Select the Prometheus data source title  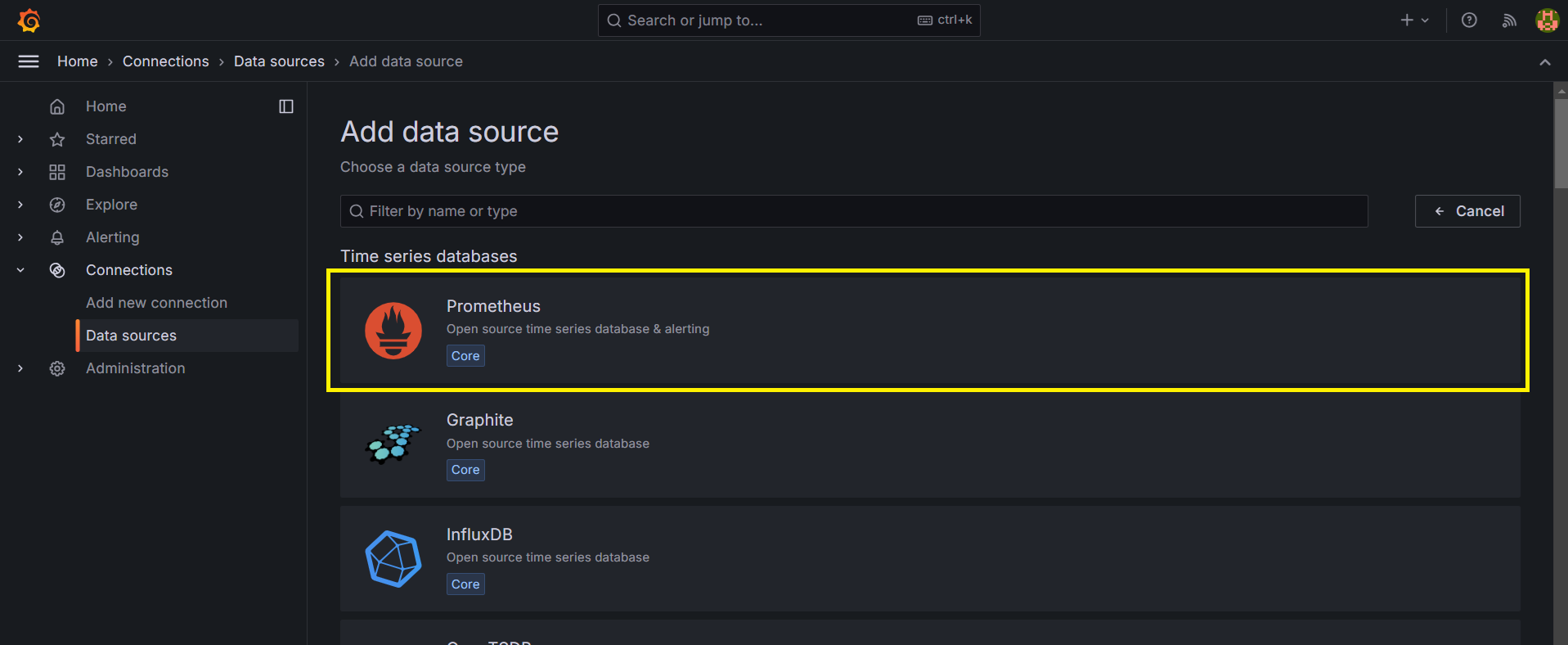pos(493,306)
